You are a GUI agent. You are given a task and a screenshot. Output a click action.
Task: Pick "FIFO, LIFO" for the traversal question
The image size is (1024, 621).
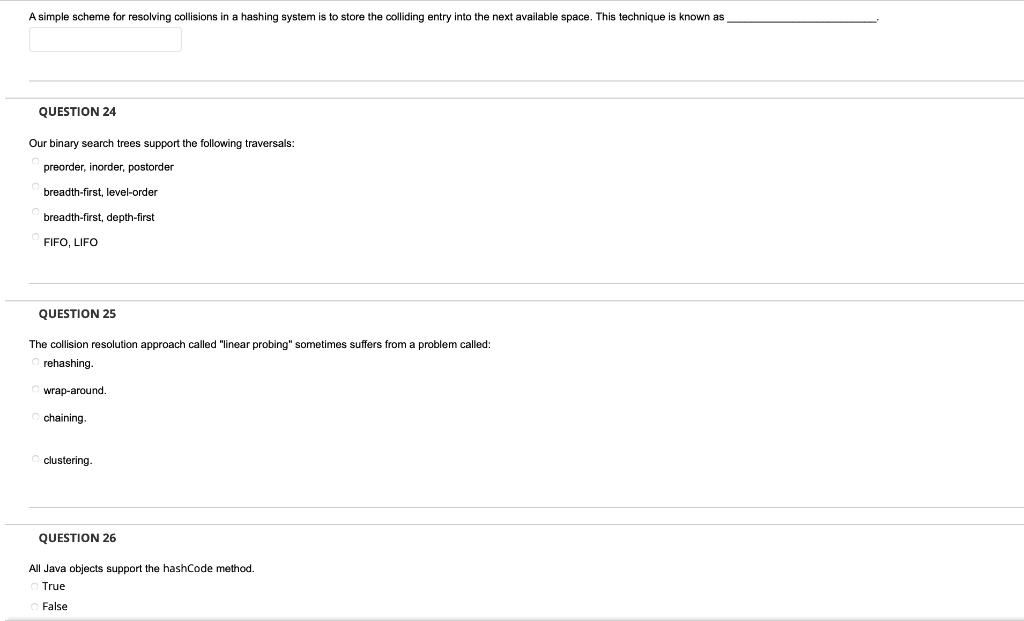click(35, 237)
